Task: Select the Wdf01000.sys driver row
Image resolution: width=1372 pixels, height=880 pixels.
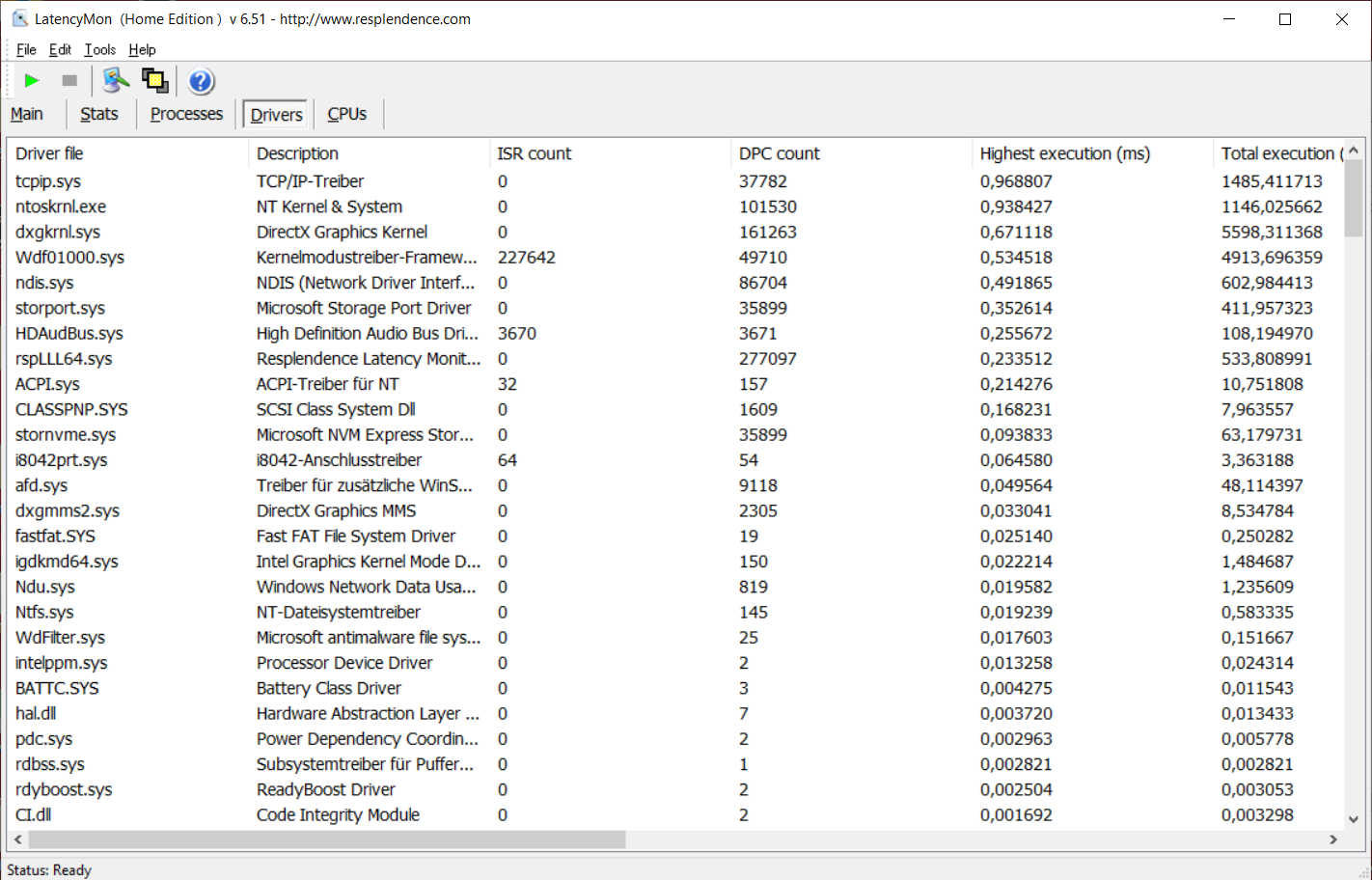Action: [675, 258]
